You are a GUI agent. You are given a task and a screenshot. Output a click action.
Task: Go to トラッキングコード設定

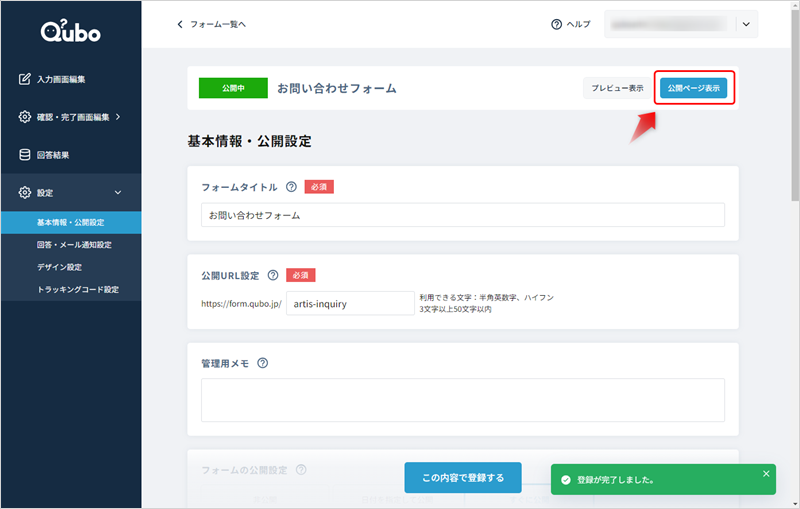click(78, 290)
